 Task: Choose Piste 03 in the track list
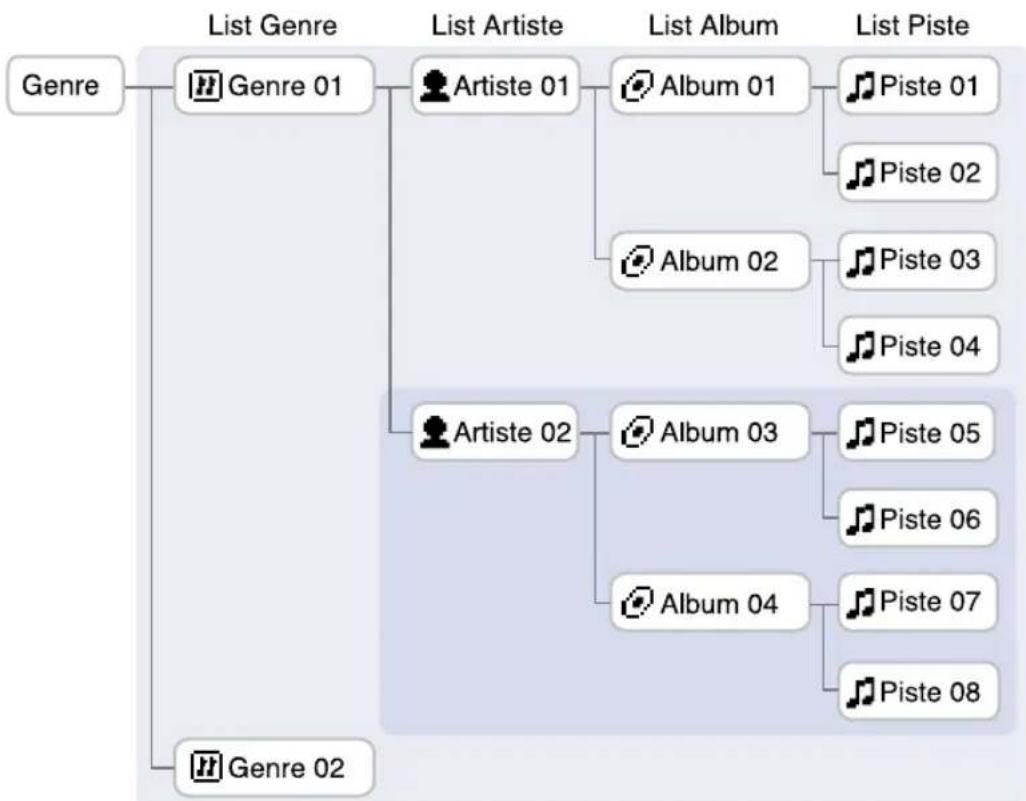coord(918,259)
